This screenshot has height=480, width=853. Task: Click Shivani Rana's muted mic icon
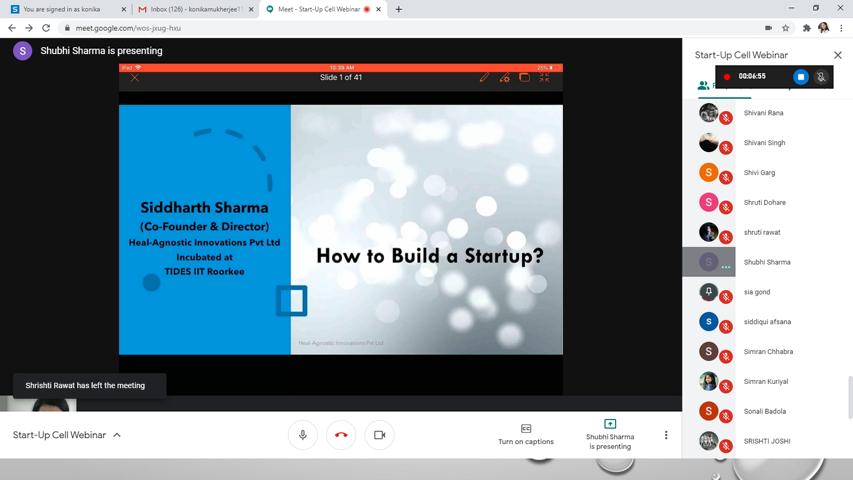(726, 118)
